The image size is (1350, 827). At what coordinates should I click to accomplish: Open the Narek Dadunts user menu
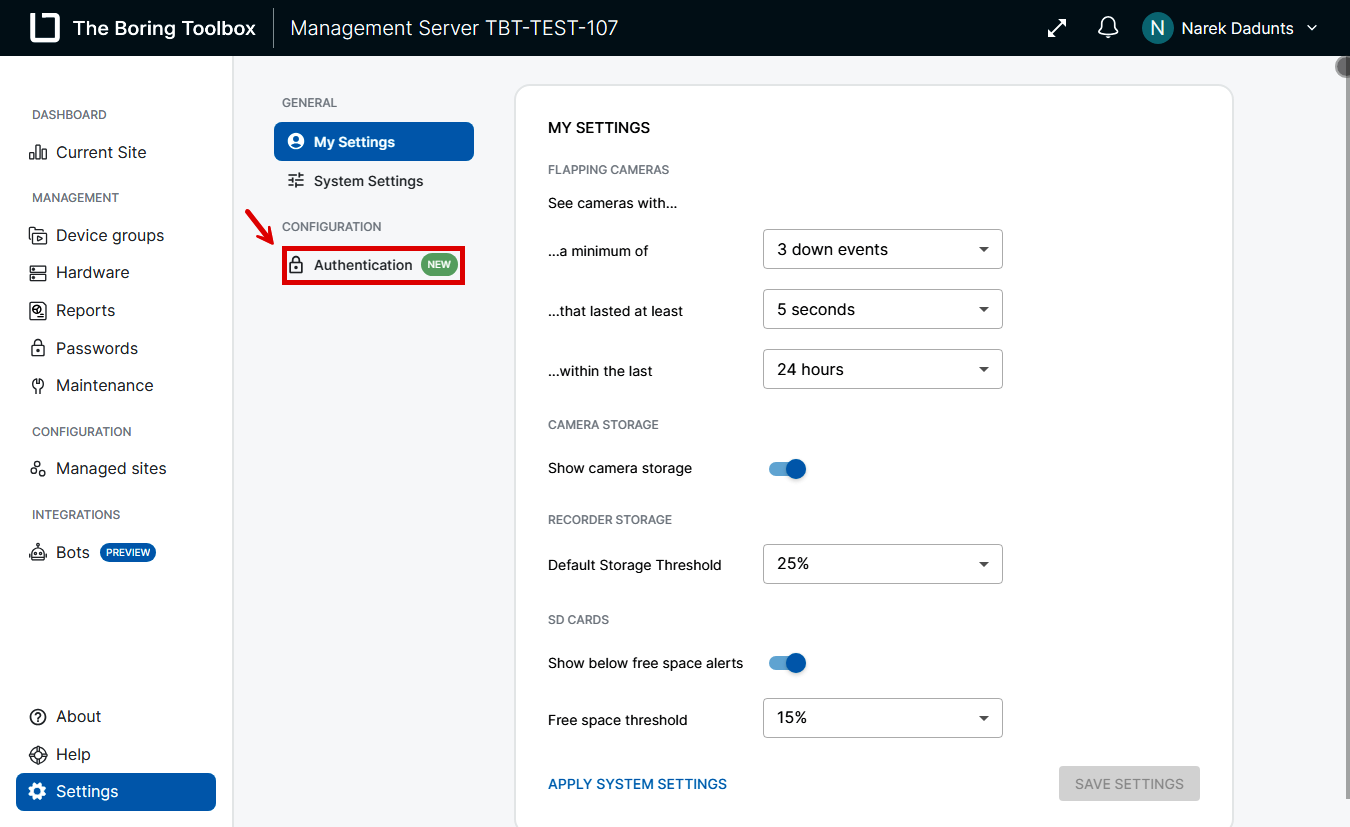coord(1235,28)
